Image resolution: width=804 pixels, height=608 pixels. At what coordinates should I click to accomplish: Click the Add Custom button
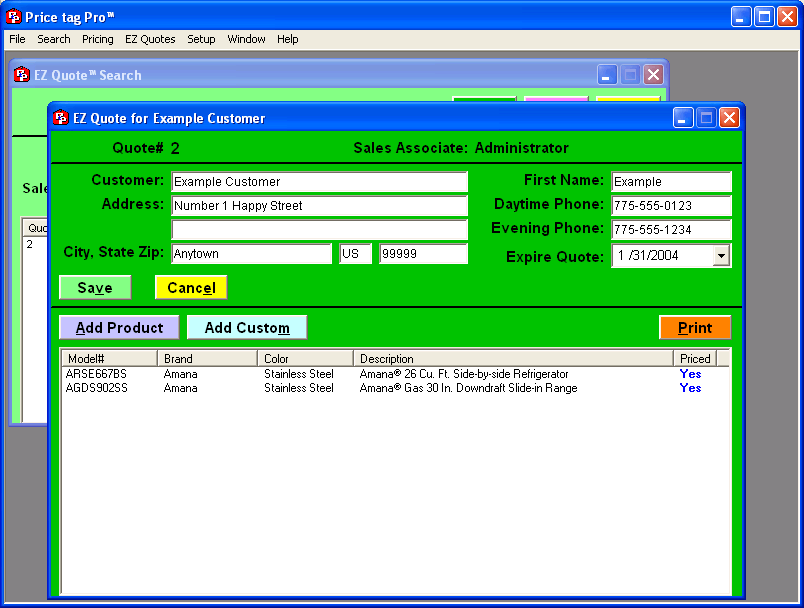click(247, 328)
